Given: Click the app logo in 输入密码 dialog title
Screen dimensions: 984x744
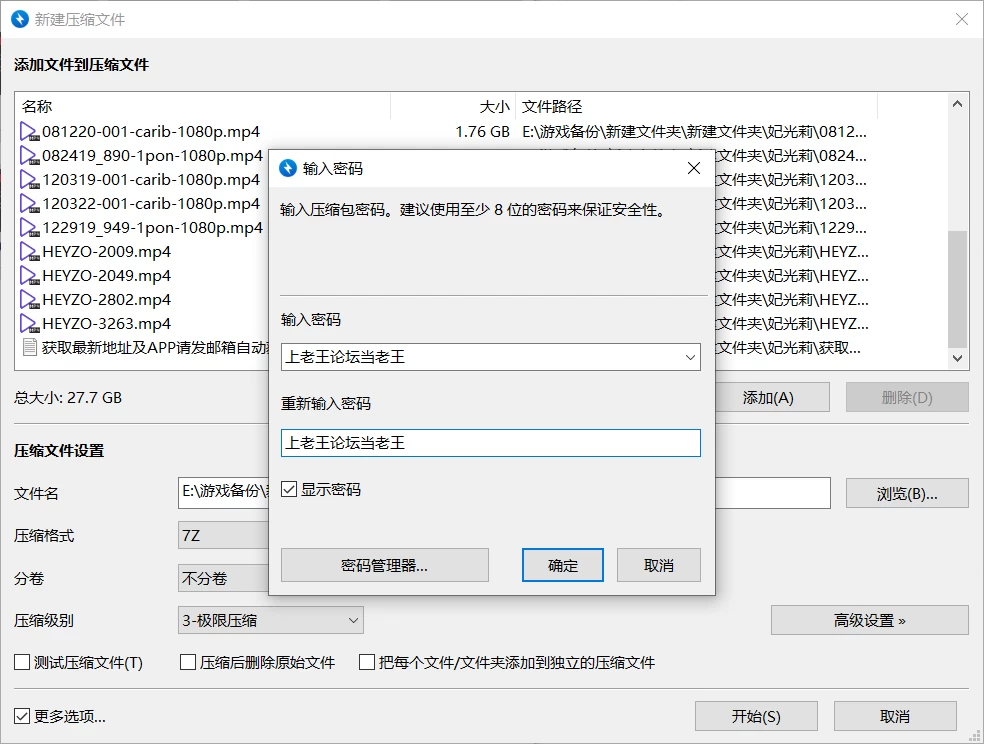Looking at the screenshot, I should pos(287,168).
